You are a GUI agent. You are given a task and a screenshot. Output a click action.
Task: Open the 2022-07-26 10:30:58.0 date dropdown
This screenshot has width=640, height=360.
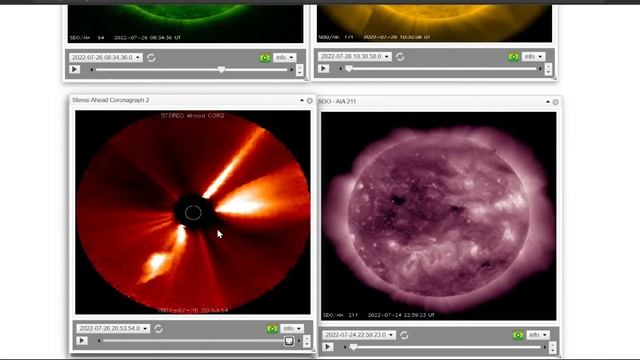coord(355,56)
